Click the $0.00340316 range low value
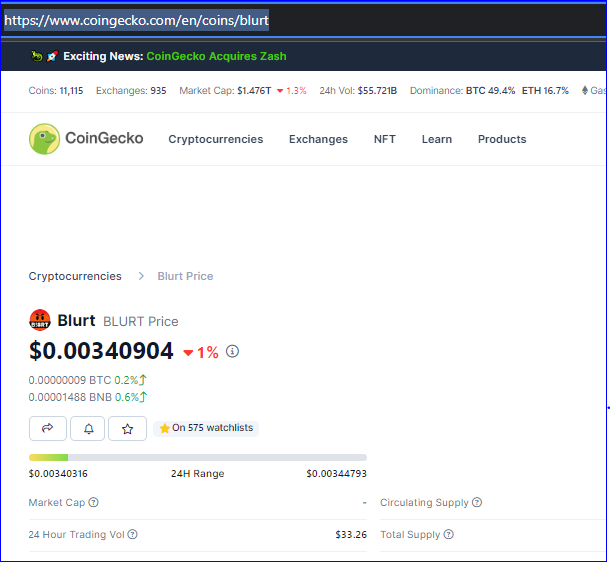 [58, 474]
